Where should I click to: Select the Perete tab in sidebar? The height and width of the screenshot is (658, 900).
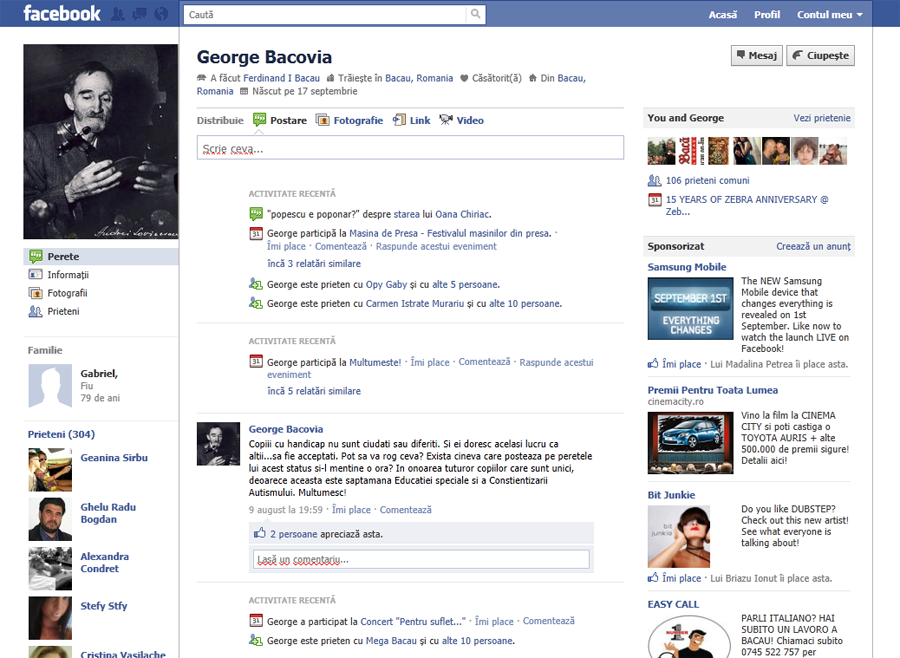(x=101, y=256)
